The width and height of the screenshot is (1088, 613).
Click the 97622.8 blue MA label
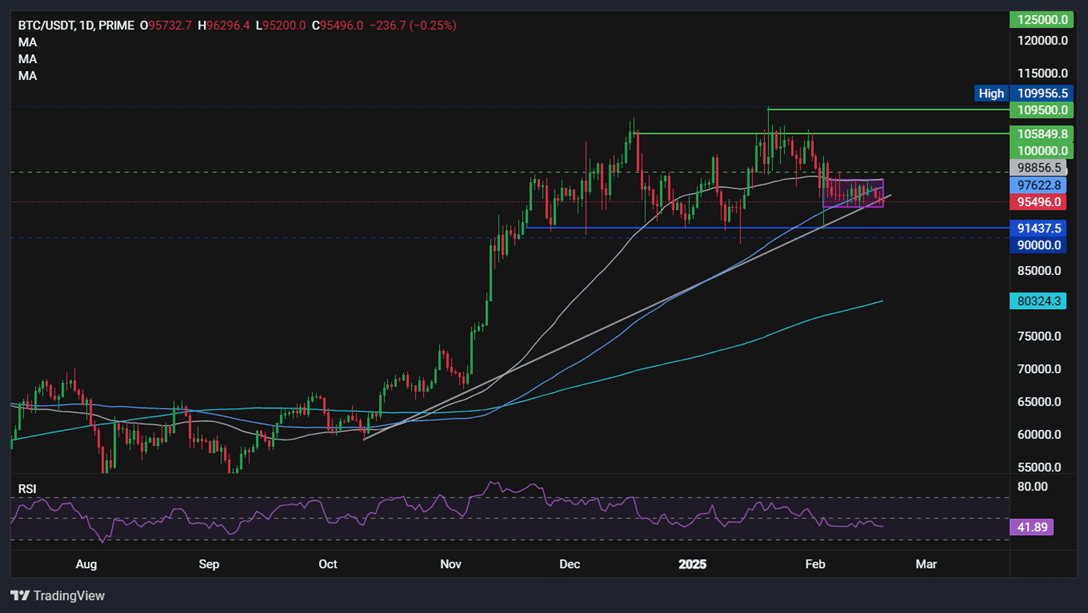(x=1038, y=185)
